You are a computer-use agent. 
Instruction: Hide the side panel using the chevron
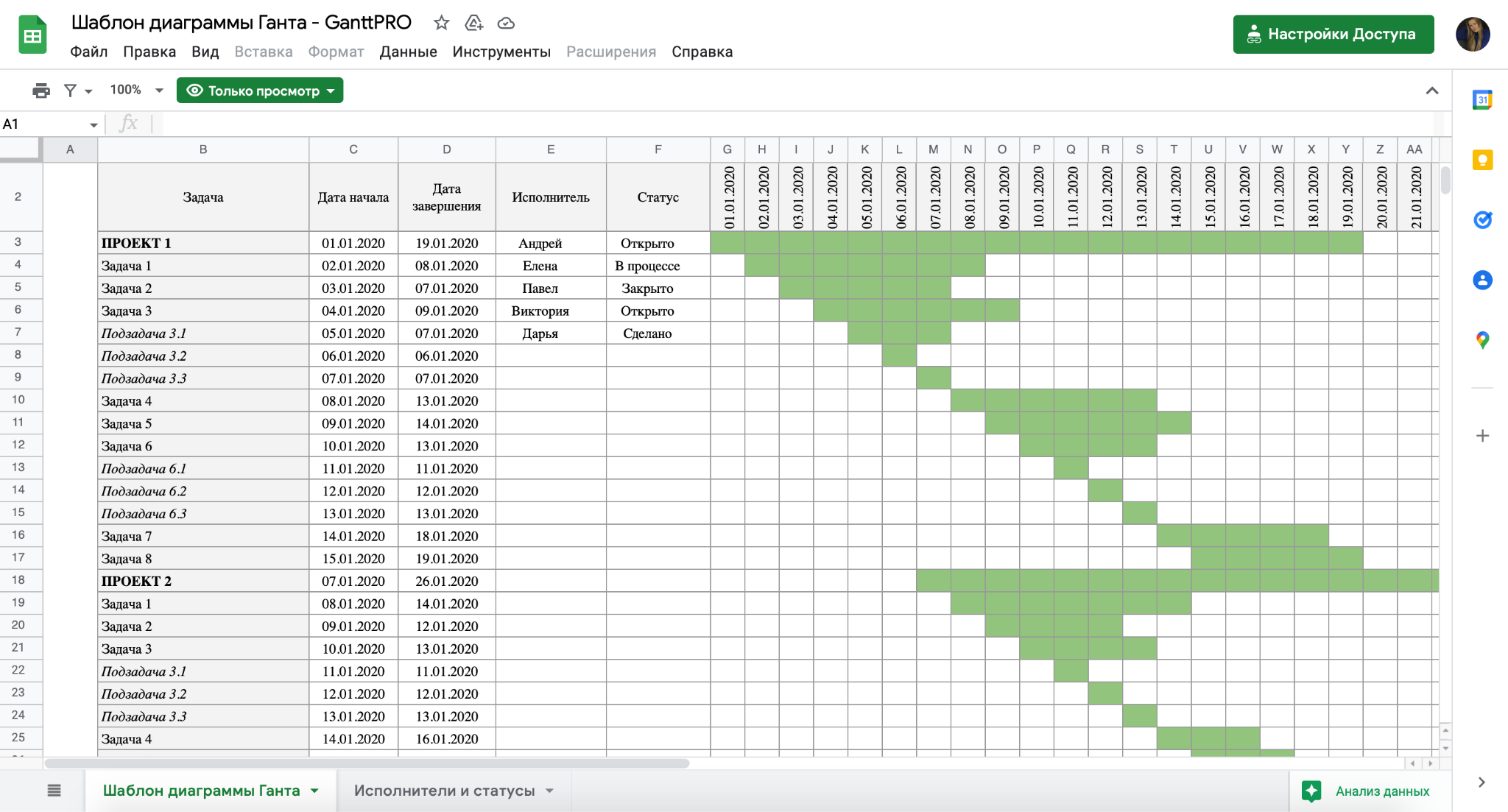[x=1481, y=782]
